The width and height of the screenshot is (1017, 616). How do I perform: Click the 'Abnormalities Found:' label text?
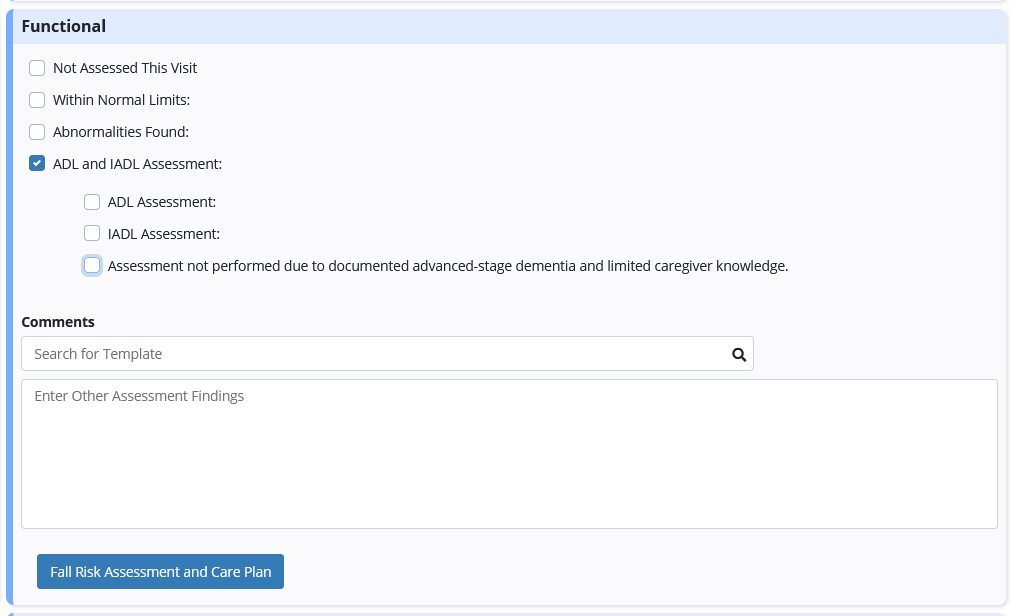121,132
